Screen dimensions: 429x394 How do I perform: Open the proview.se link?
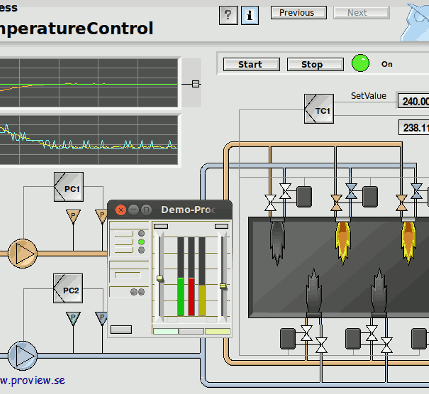[32, 381]
